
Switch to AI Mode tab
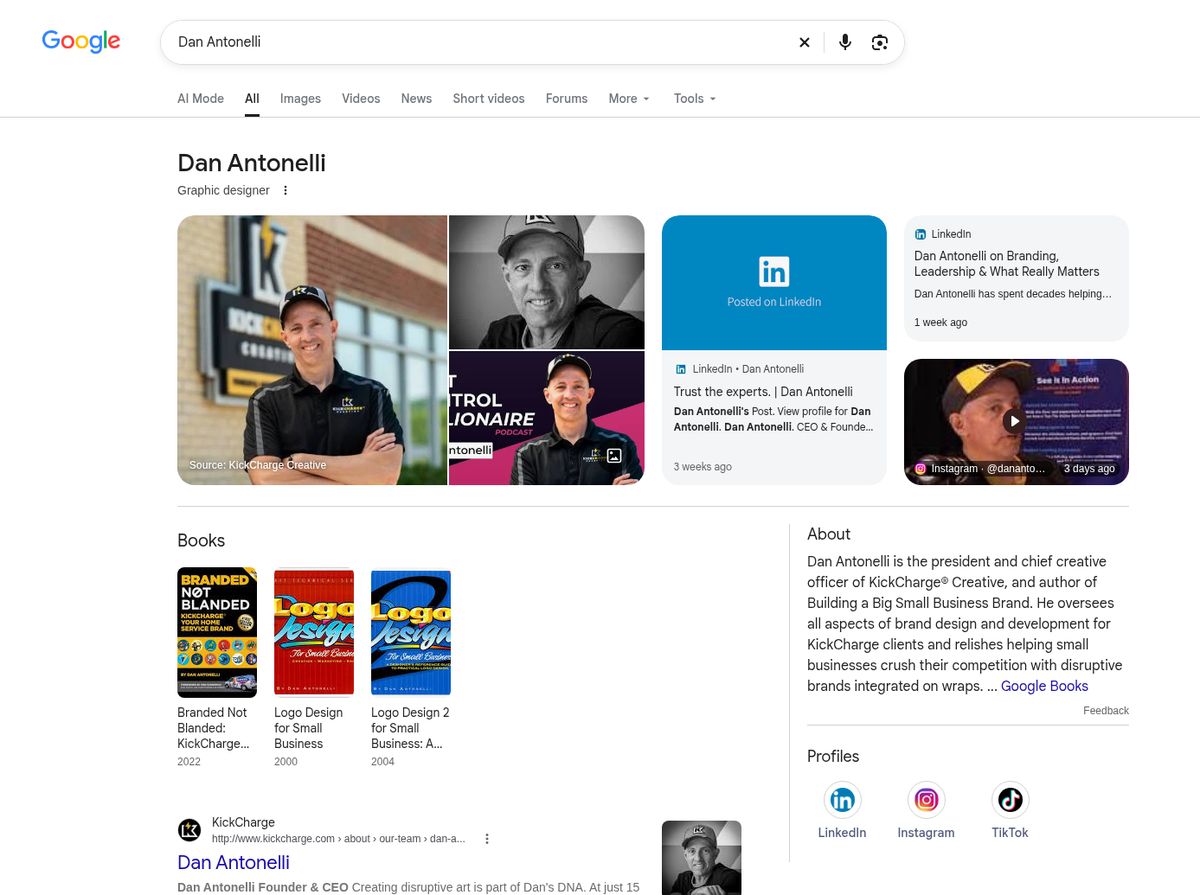[200, 98]
